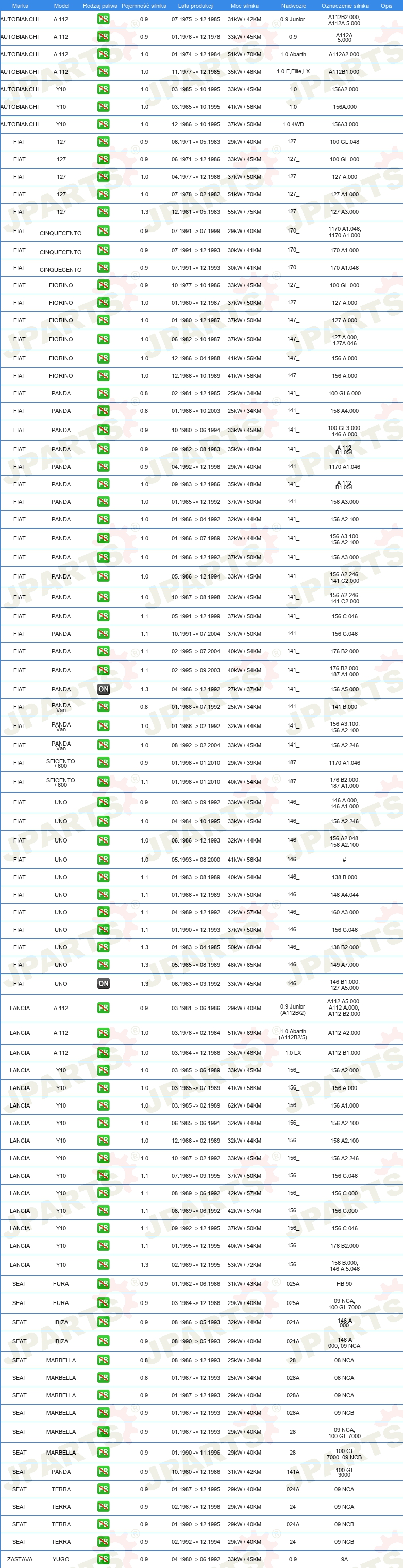Select the body code '141A'
403x1568 pixels.
(x=293, y=1472)
